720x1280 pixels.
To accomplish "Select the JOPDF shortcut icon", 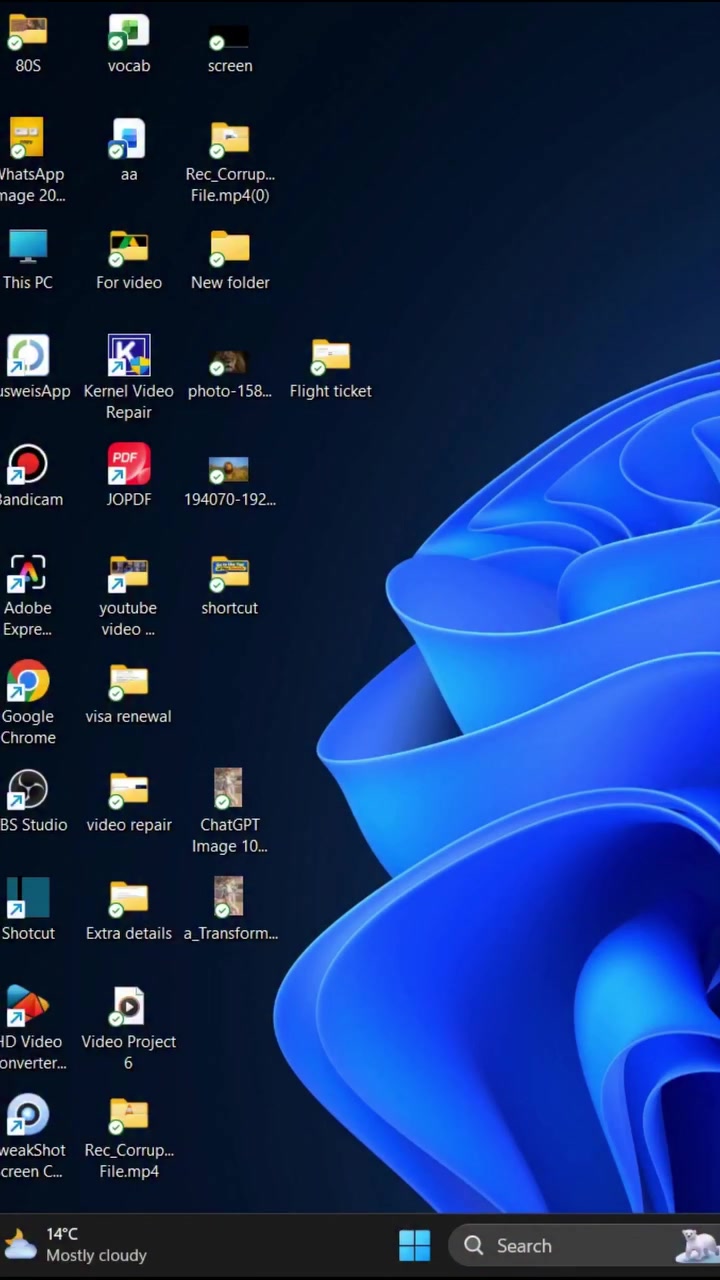I will [x=129, y=464].
